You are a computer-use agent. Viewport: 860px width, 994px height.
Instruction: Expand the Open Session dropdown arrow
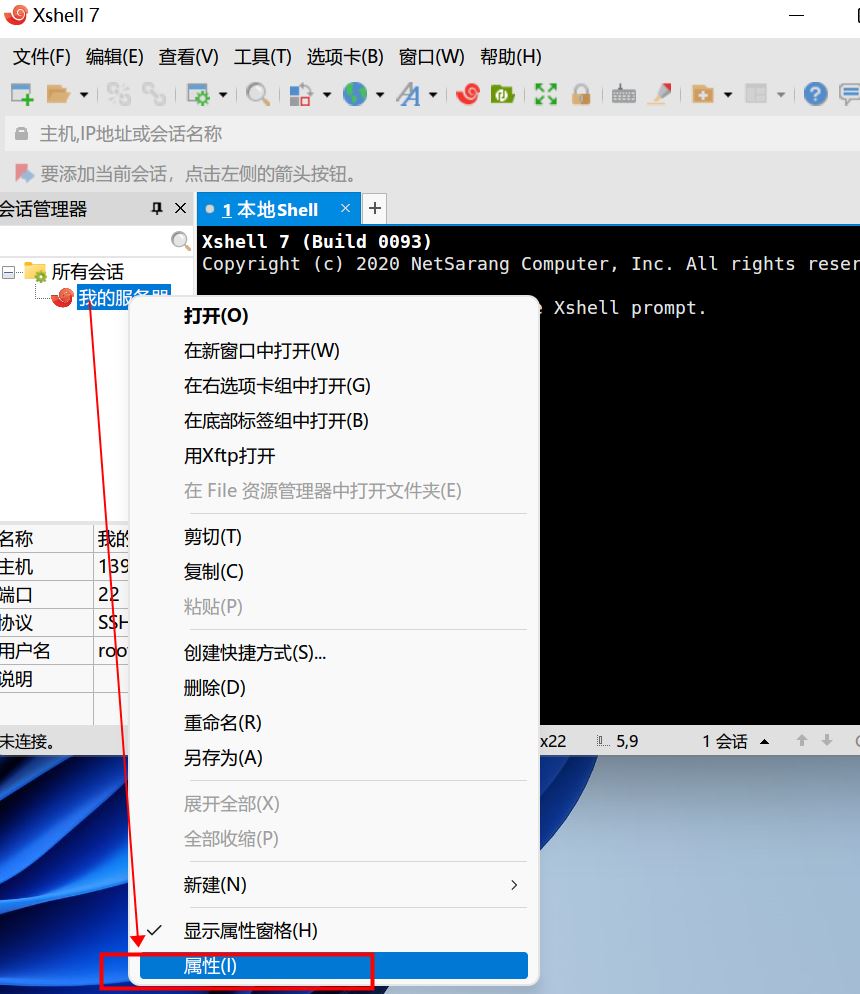pos(84,95)
